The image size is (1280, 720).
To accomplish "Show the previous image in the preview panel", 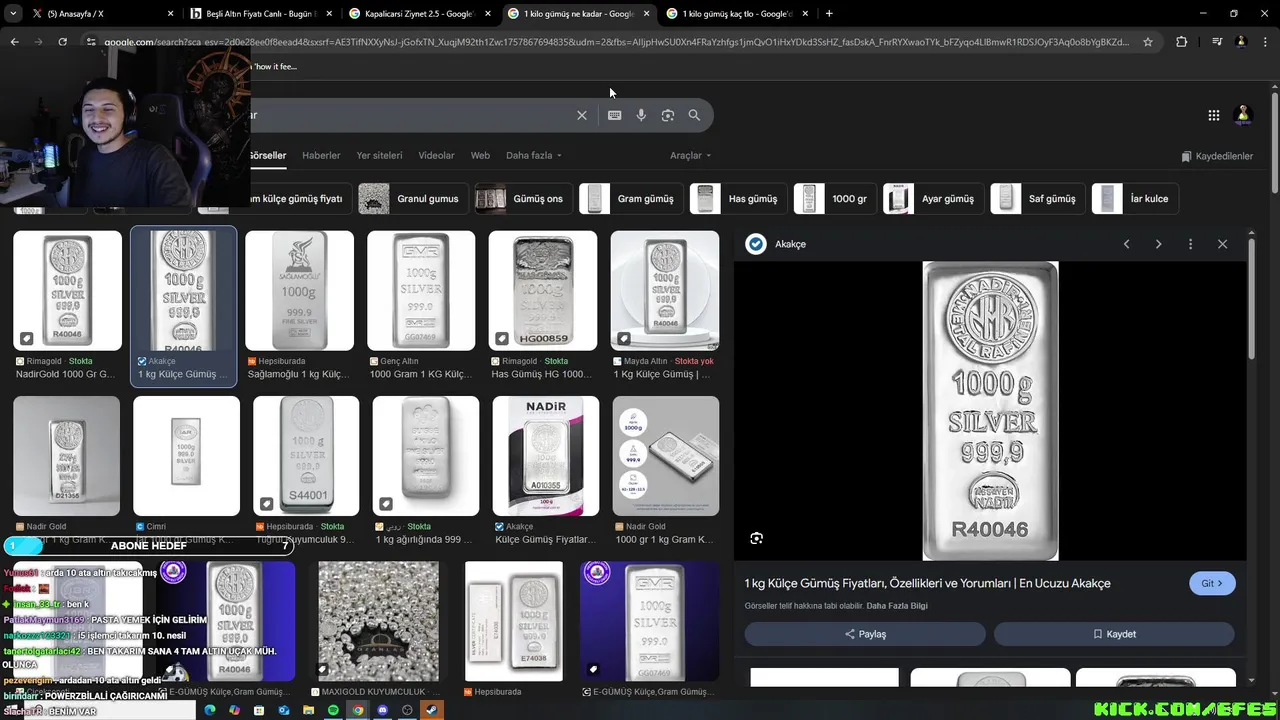I will 1127,244.
